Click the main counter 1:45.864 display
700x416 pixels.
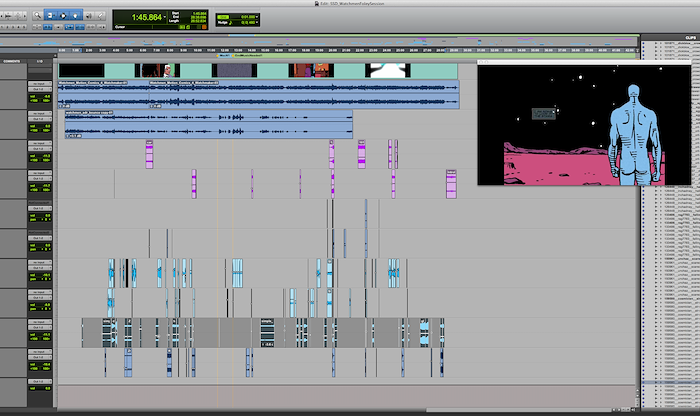(x=146, y=17)
